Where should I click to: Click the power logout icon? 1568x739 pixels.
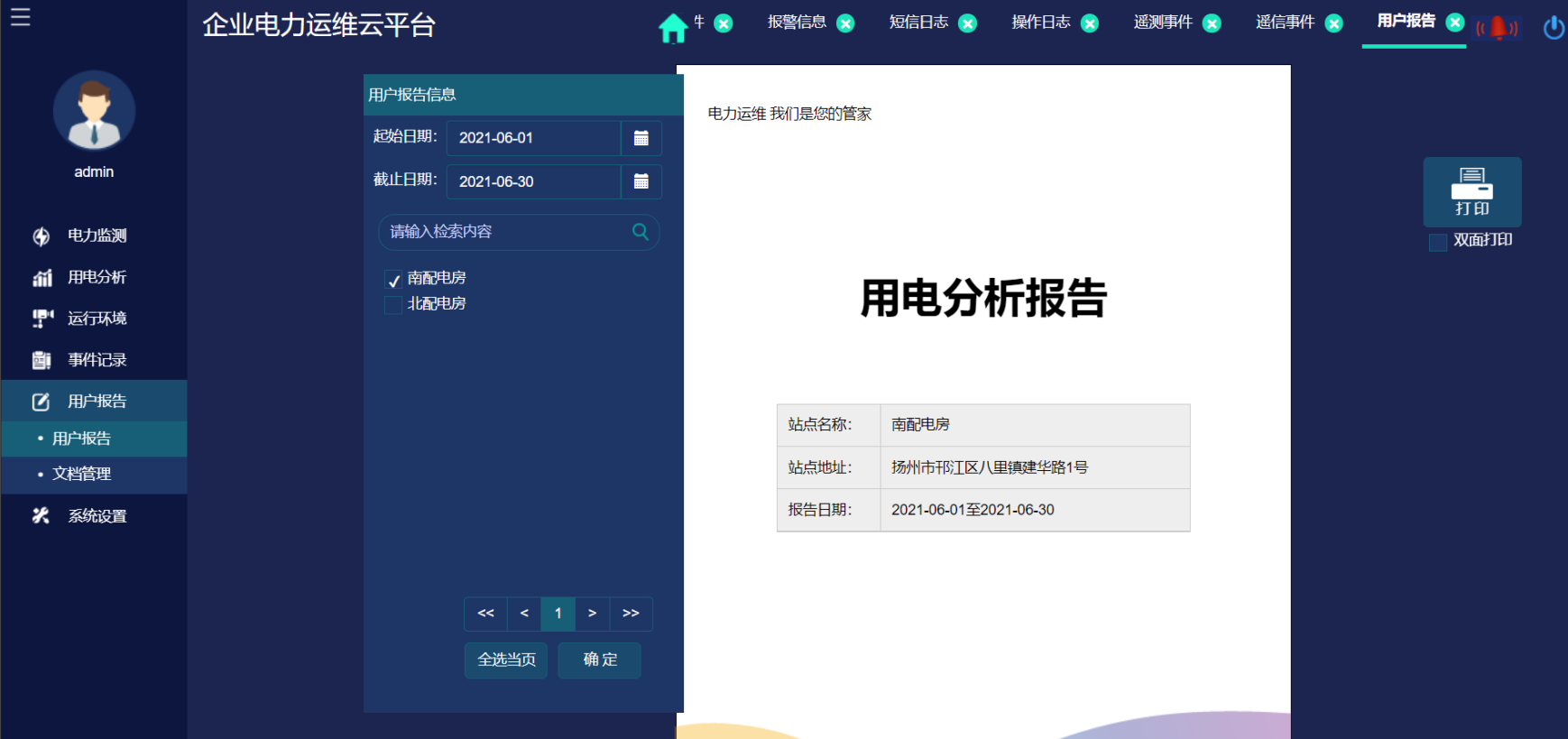pos(1554,28)
